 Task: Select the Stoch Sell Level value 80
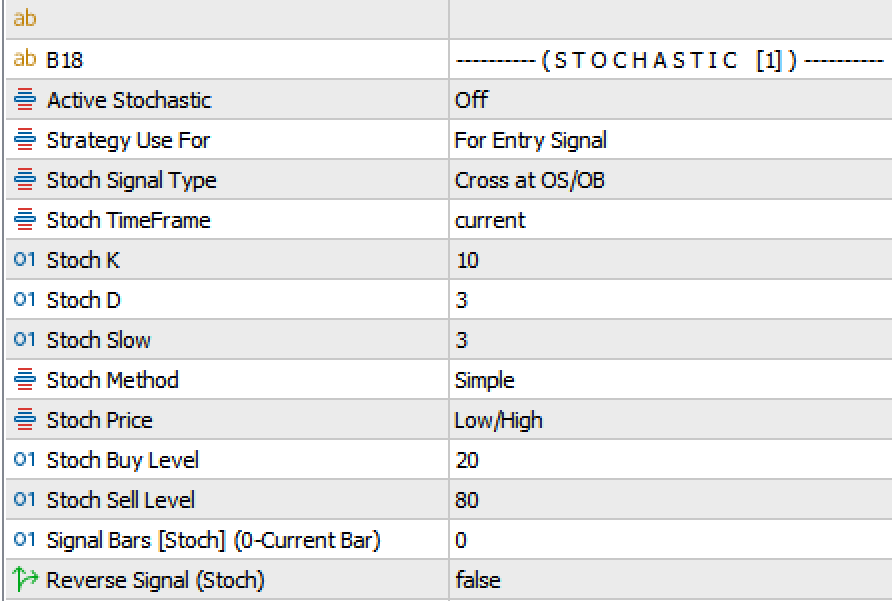point(466,500)
